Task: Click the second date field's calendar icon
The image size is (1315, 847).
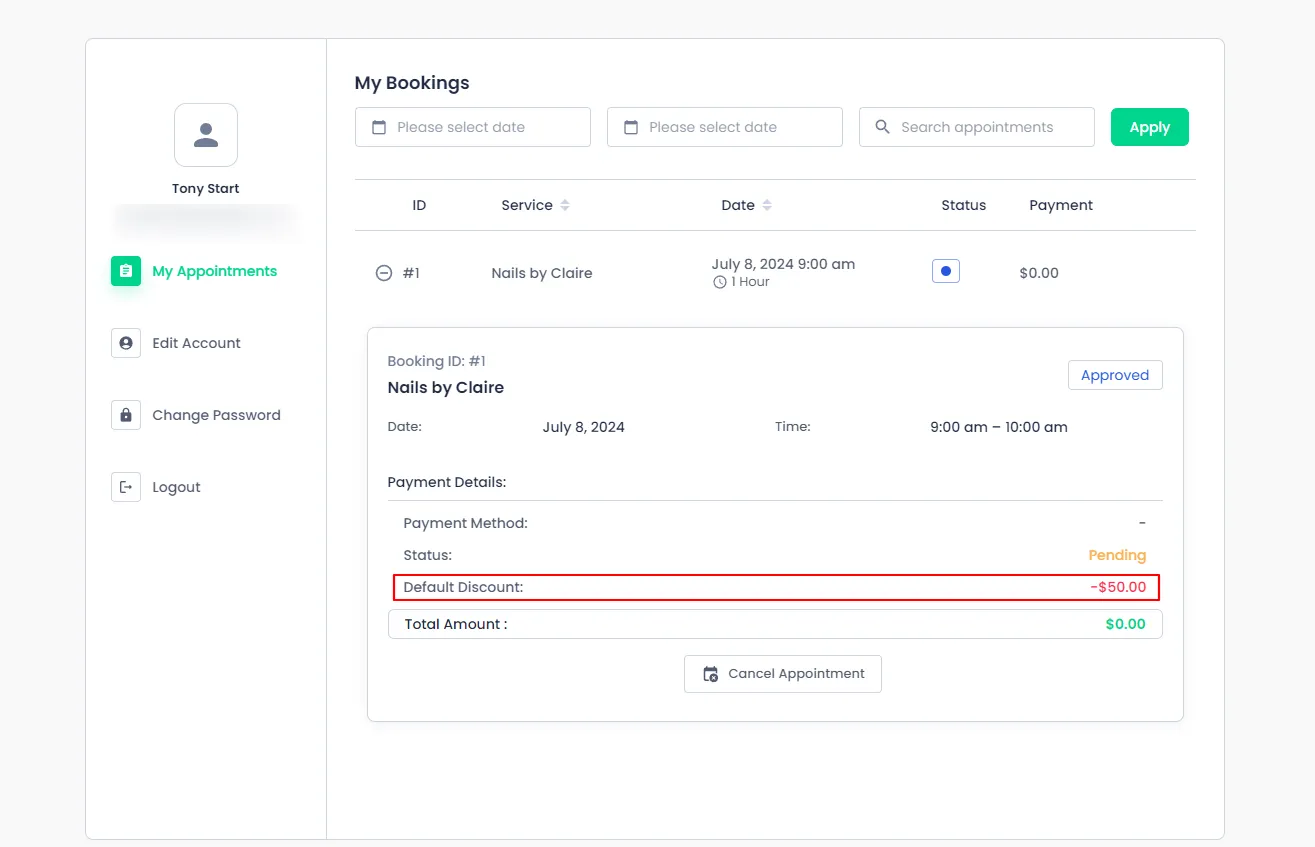Action: click(x=631, y=127)
